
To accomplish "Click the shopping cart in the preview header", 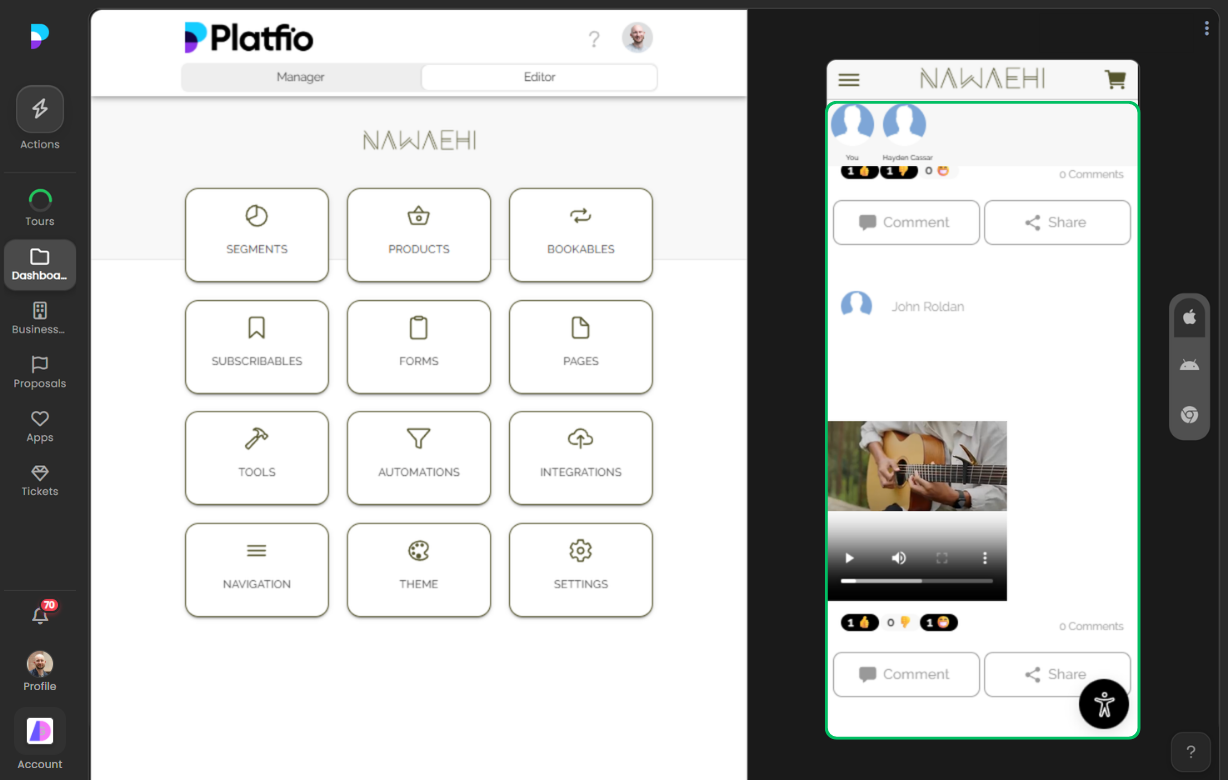I will pos(1115,80).
